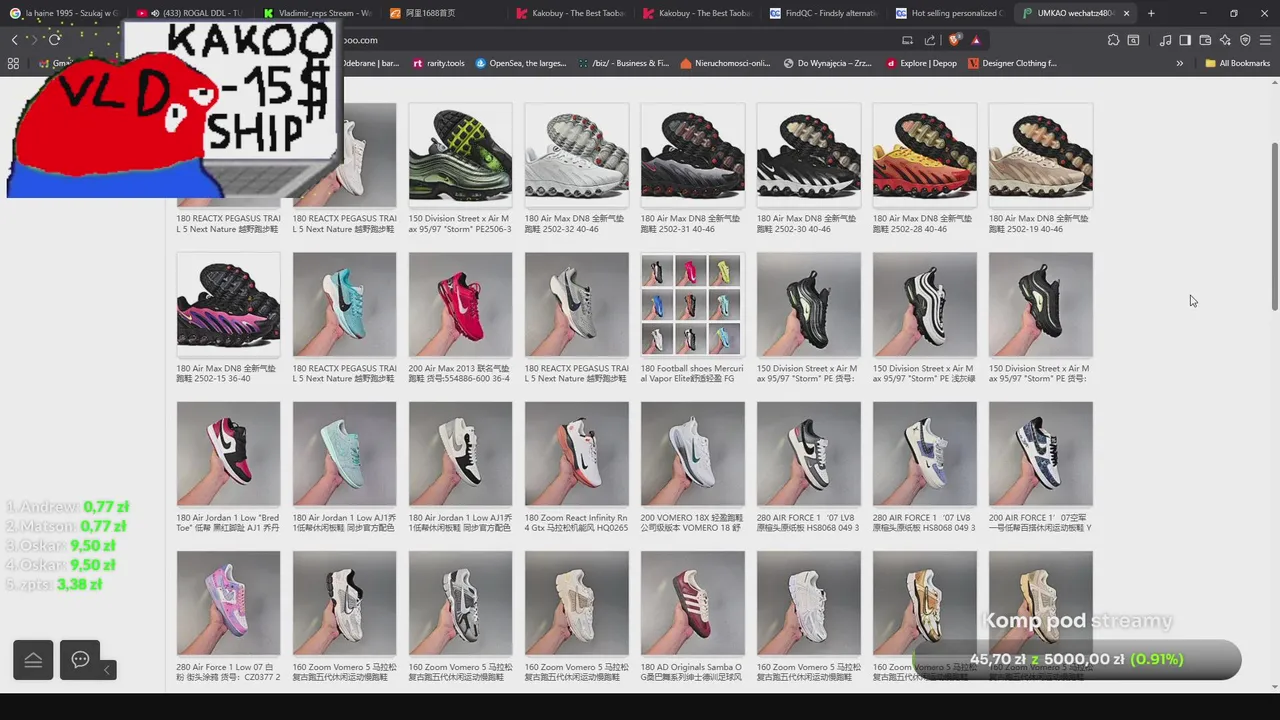Open the All Bookmarks folder
Image resolution: width=1280 pixels, height=720 pixels.
pyautogui.click(x=1237, y=63)
